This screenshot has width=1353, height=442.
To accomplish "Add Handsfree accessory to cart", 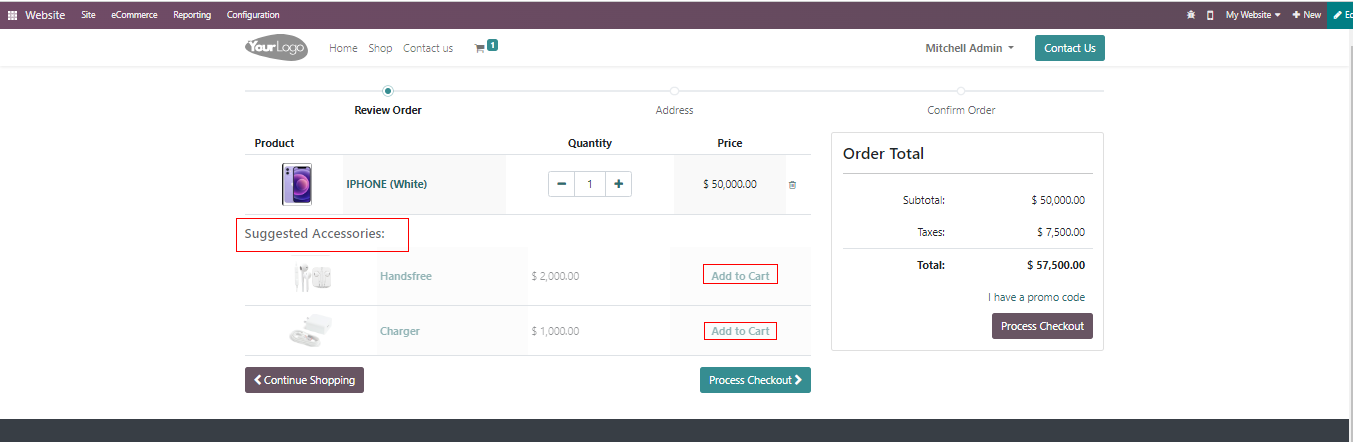I will pos(740,276).
